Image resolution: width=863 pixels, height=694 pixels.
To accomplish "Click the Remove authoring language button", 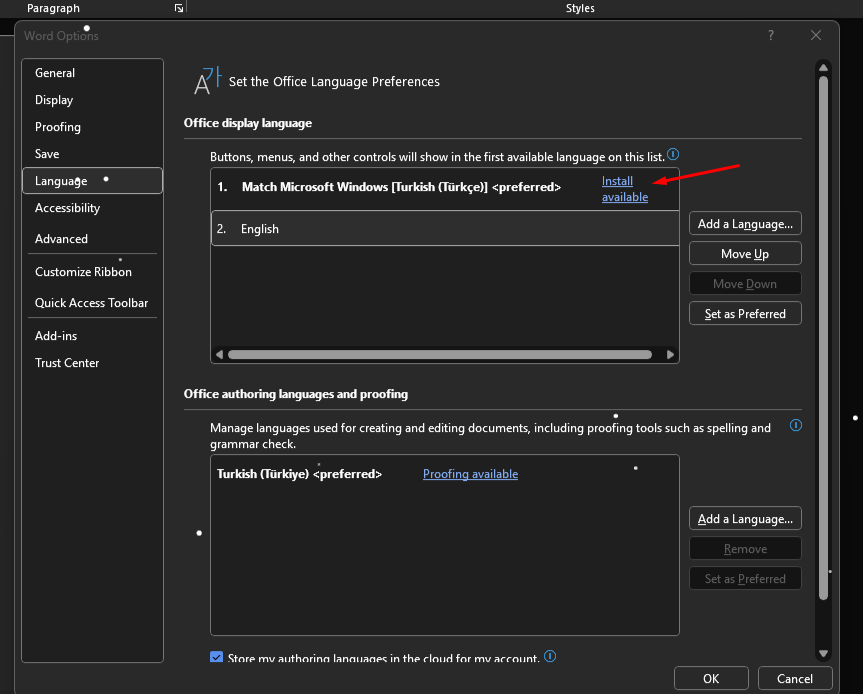I will (745, 549).
